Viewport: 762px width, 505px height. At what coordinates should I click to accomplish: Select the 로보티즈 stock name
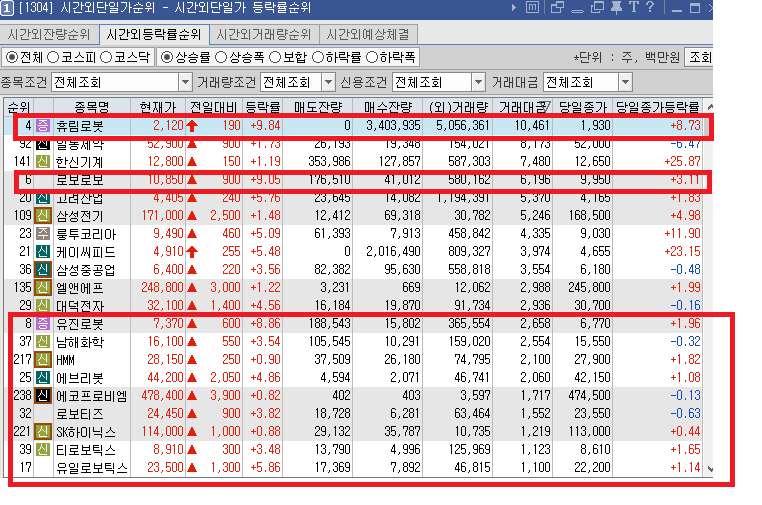tap(80, 414)
